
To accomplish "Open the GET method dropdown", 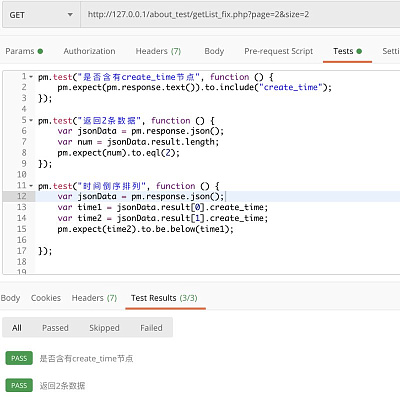I will click(41, 15).
